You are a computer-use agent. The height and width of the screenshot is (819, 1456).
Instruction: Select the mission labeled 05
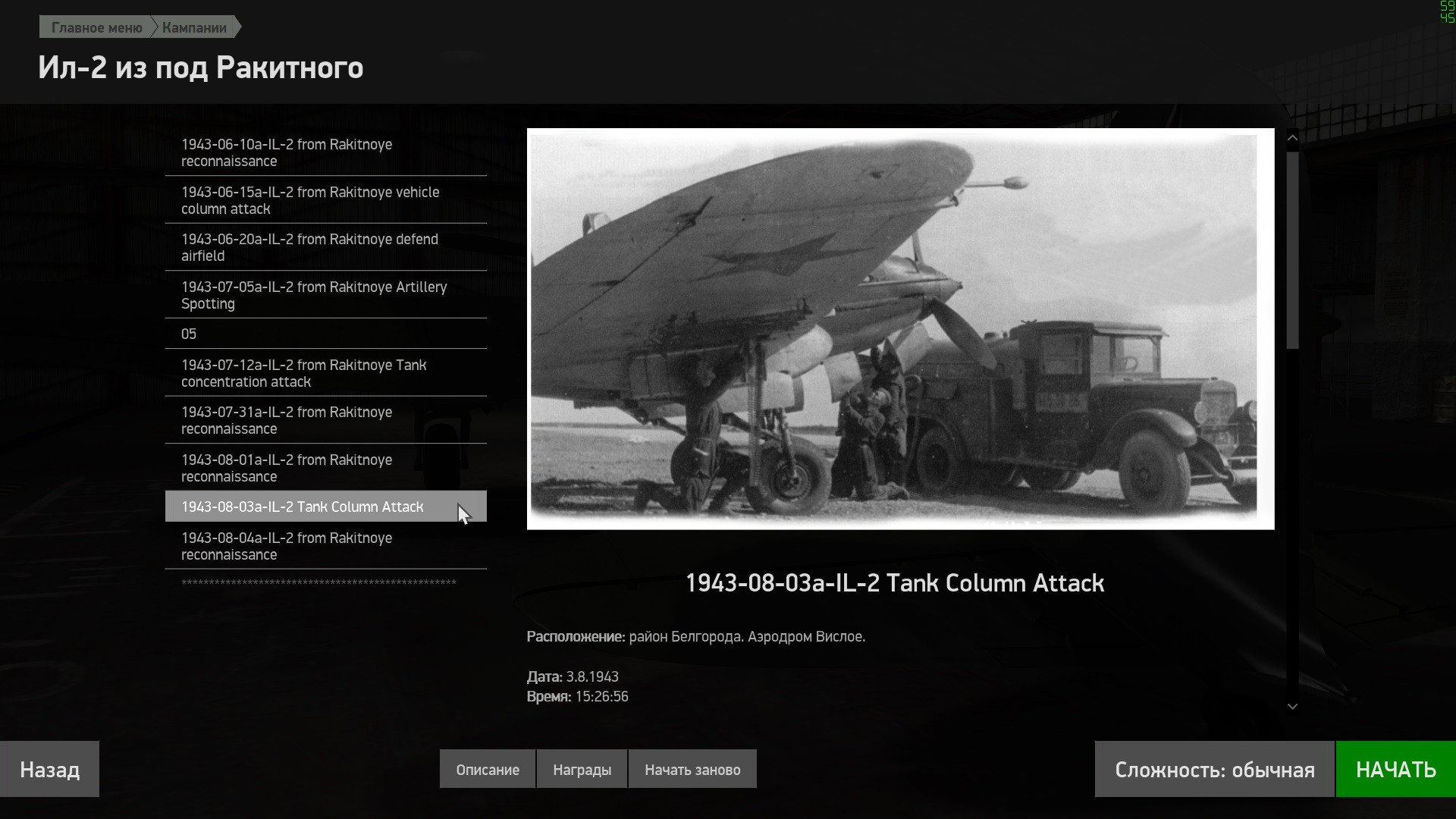click(326, 334)
